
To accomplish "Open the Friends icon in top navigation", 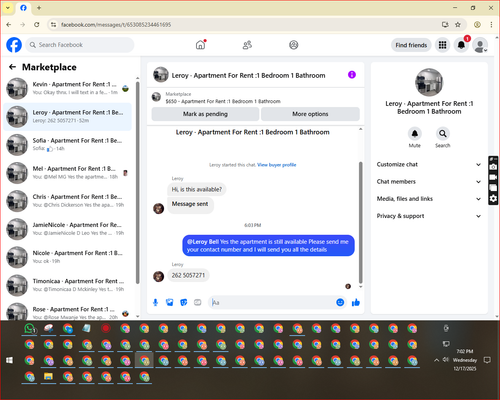I will pyautogui.click(x=247, y=45).
